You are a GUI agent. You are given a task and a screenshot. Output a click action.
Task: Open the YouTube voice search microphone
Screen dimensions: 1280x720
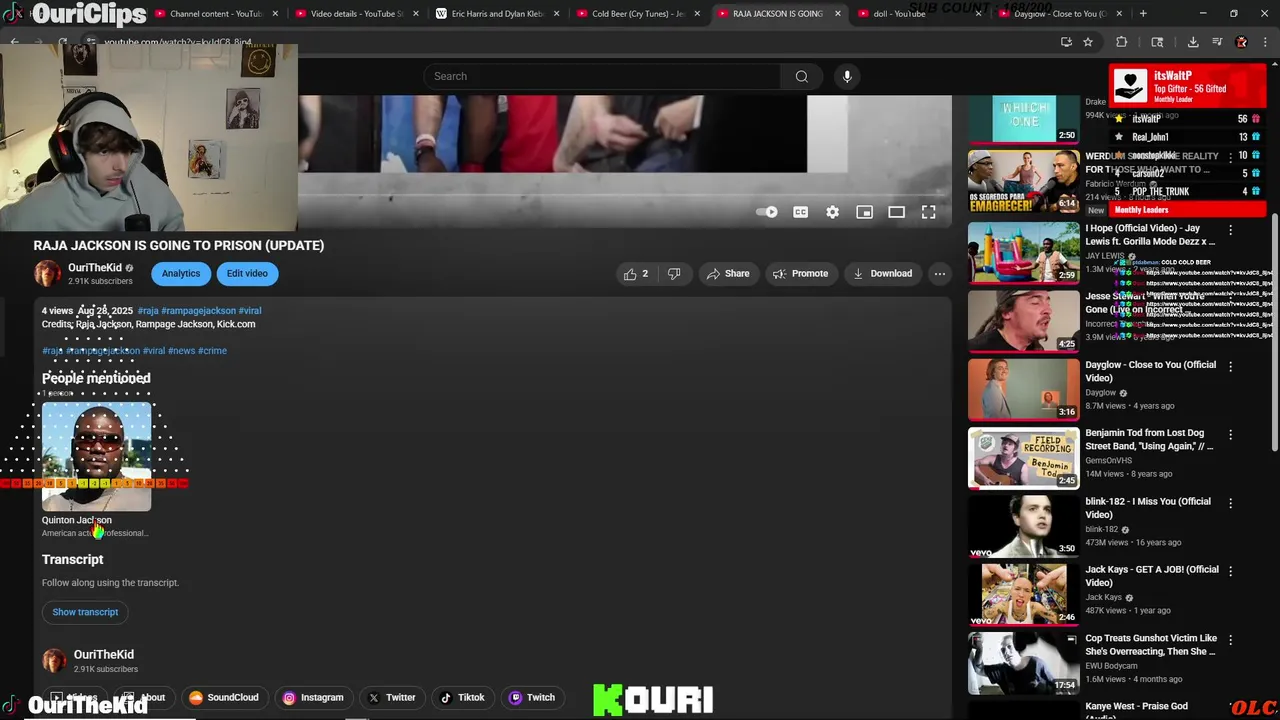[847, 76]
